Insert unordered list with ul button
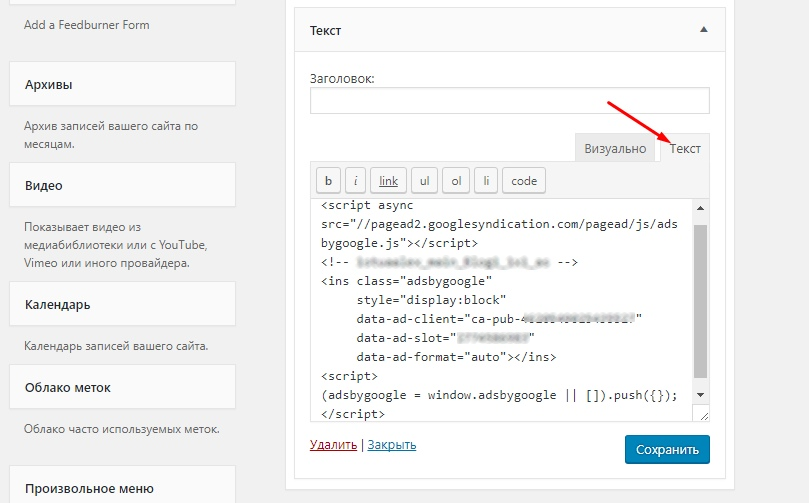This screenshot has width=809, height=503. click(424, 181)
